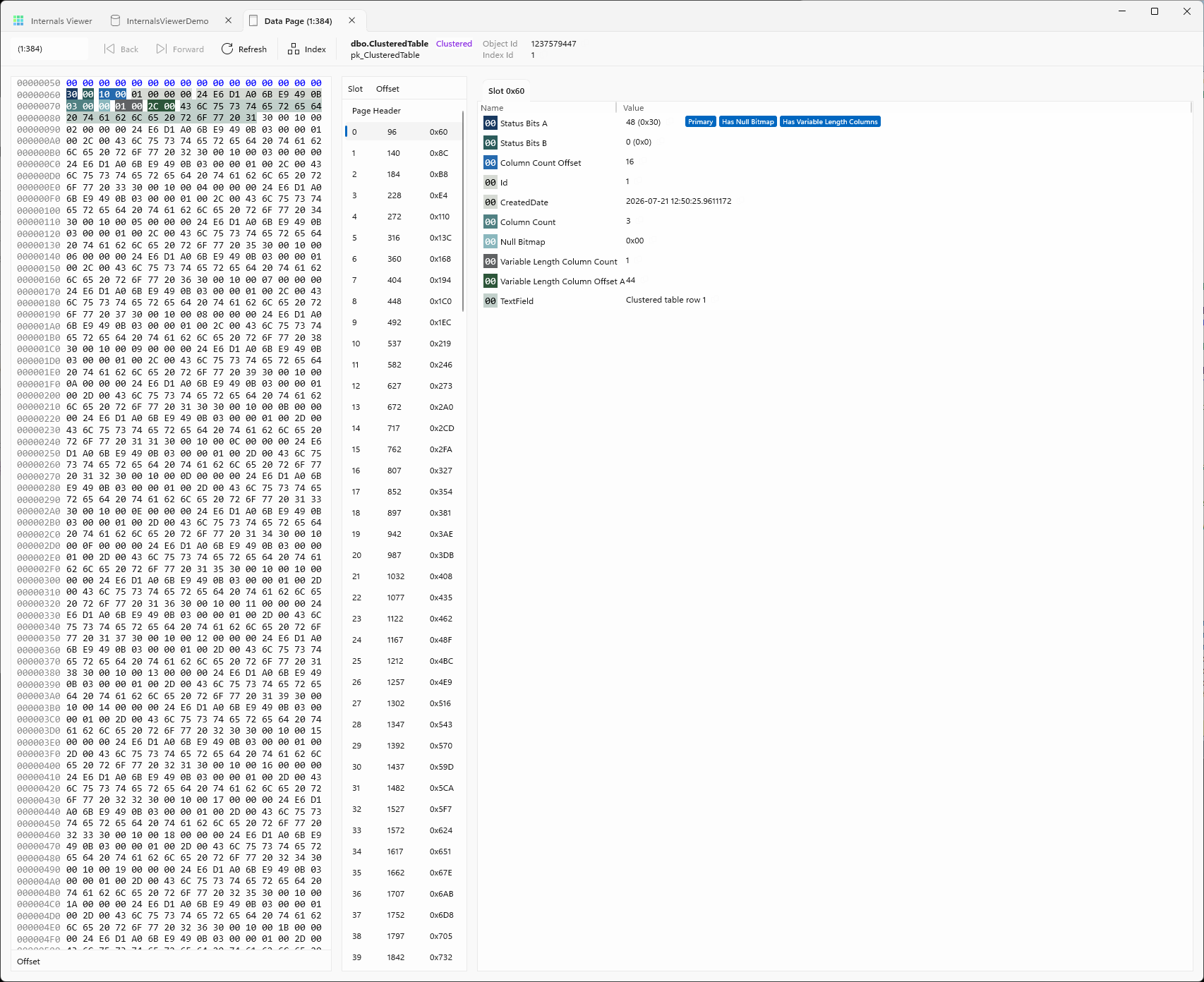Click the pk_ClusteredTable index name
The width and height of the screenshot is (1204, 982).
[385, 55]
